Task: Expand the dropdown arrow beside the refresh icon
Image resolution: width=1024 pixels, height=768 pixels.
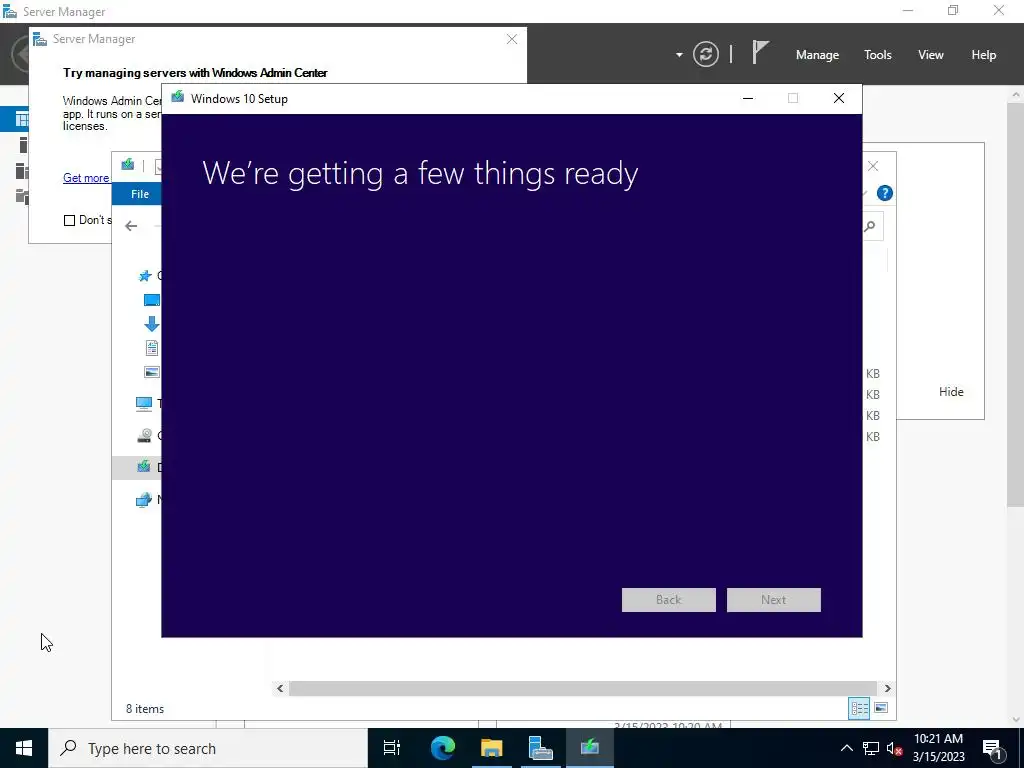Action: click(679, 55)
